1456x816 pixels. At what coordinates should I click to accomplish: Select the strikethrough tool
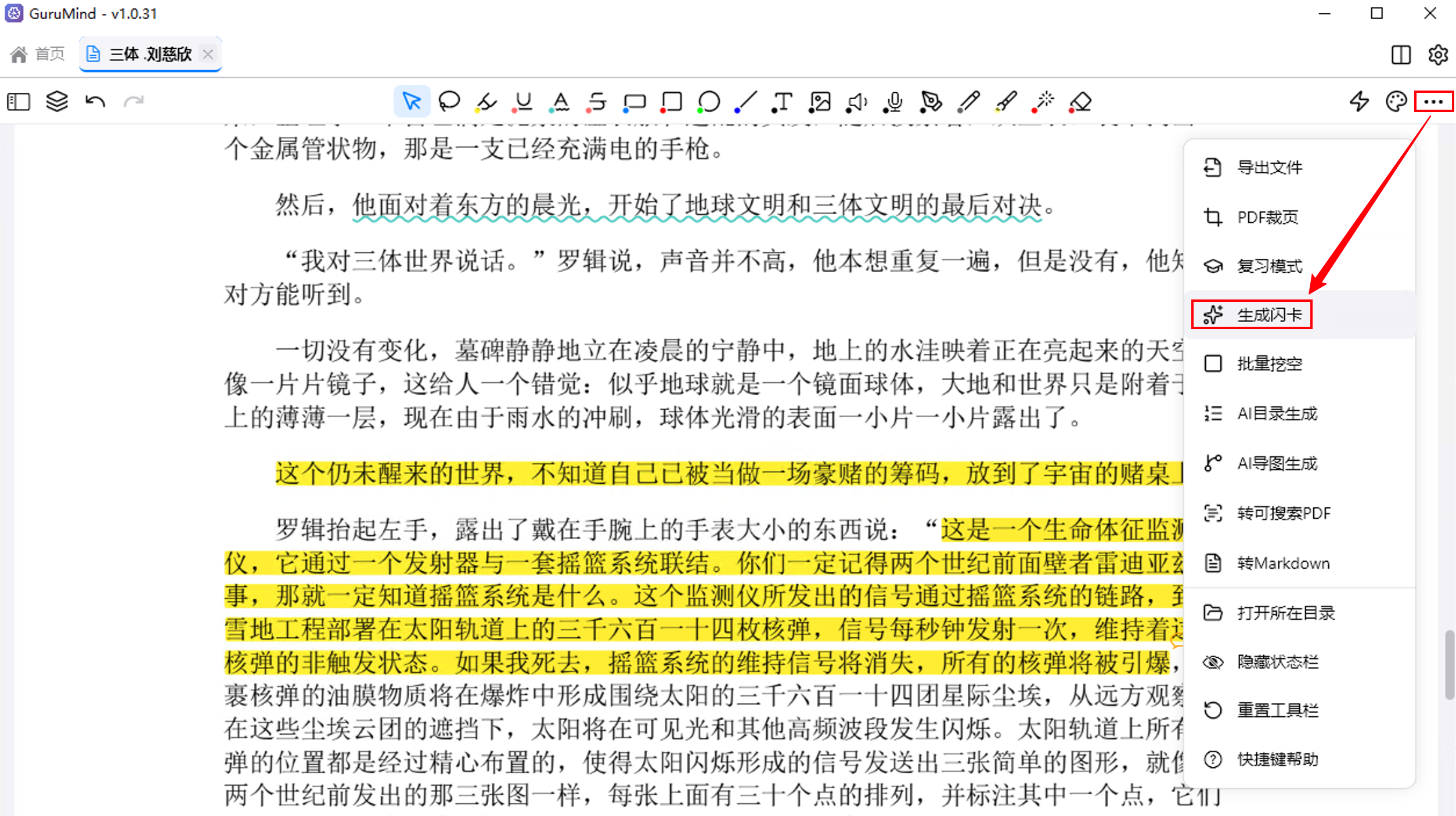pos(597,102)
